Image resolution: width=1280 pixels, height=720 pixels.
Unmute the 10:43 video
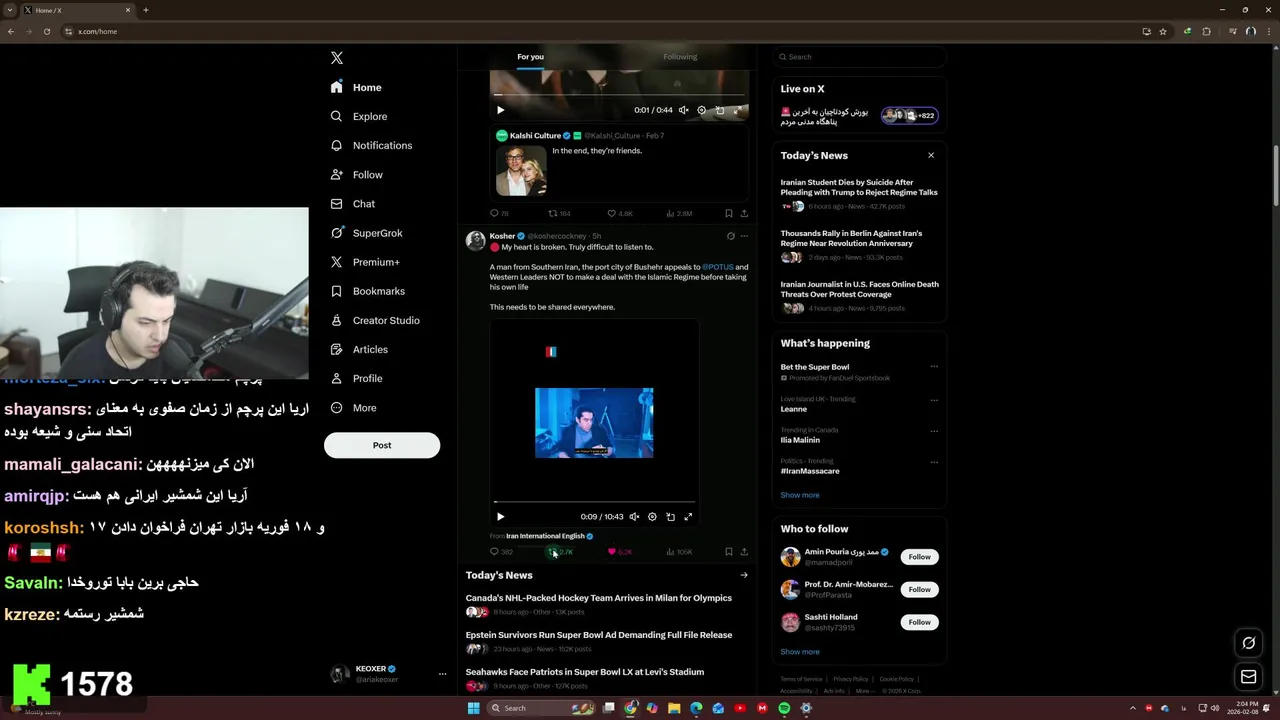click(634, 517)
